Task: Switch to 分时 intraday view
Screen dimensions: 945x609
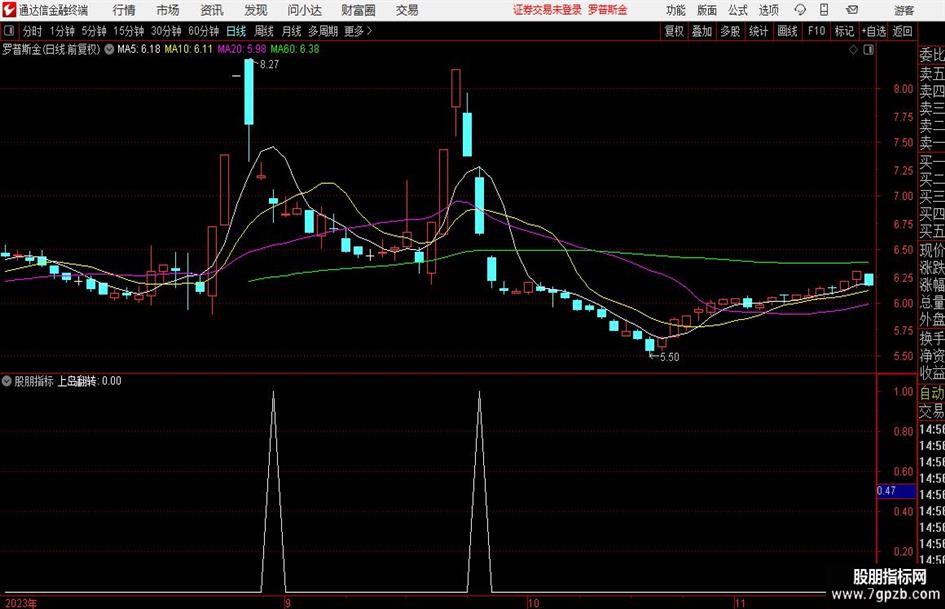Action: pos(33,31)
